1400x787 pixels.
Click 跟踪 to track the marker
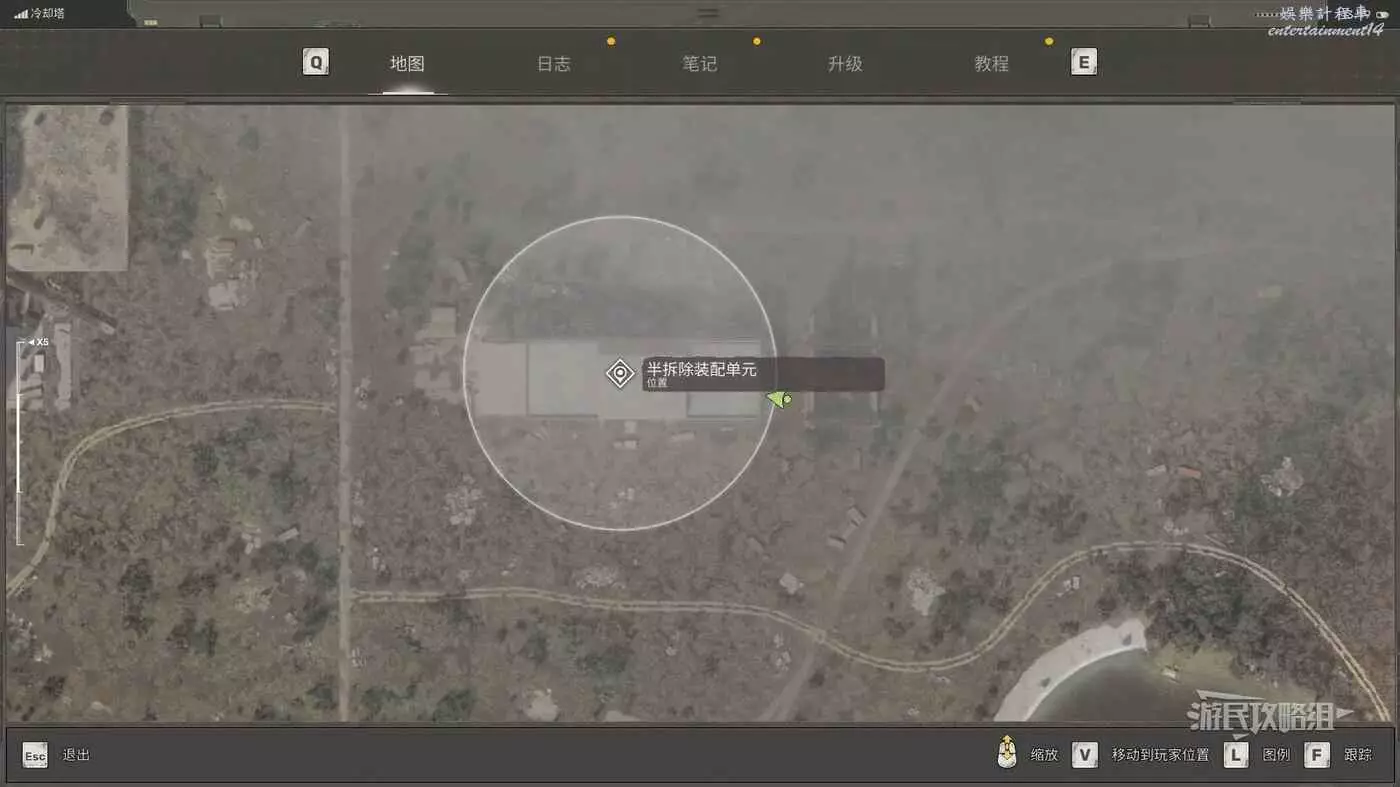[1357, 755]
